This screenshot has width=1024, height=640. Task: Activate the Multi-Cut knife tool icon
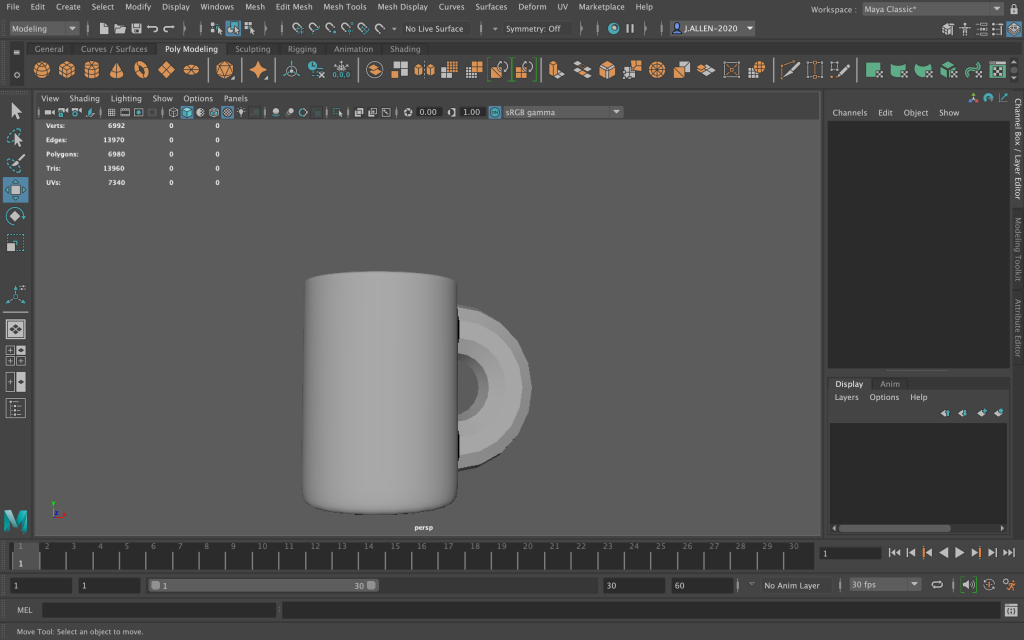790,70
